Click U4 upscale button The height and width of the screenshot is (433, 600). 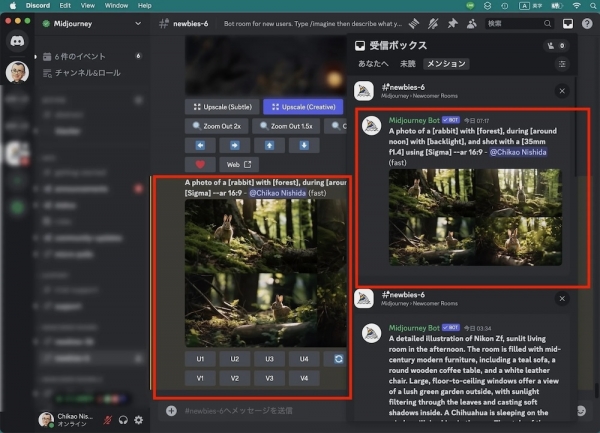click(304, 359)
